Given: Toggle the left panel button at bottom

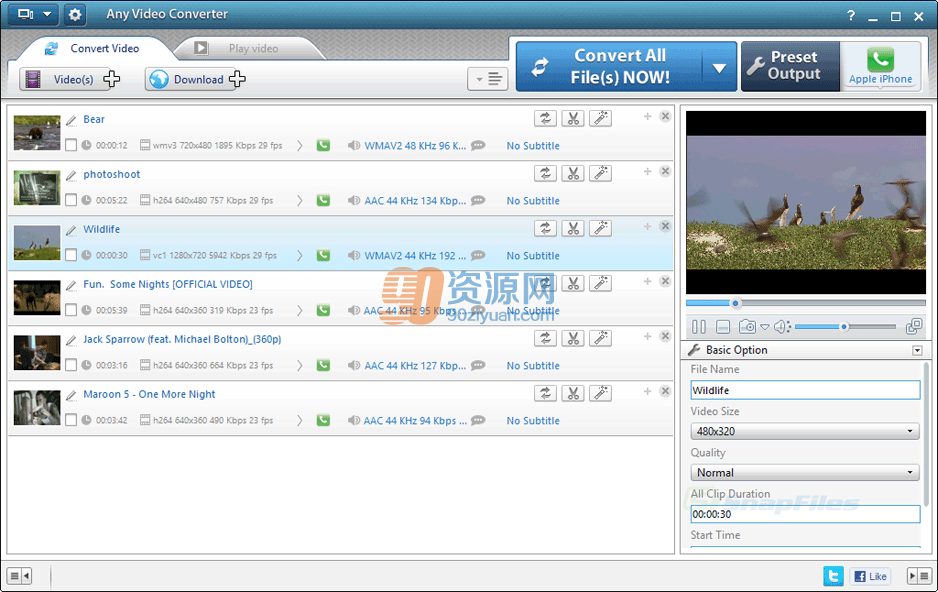Looking at the screenshot, I should click(x=20, y=576).
